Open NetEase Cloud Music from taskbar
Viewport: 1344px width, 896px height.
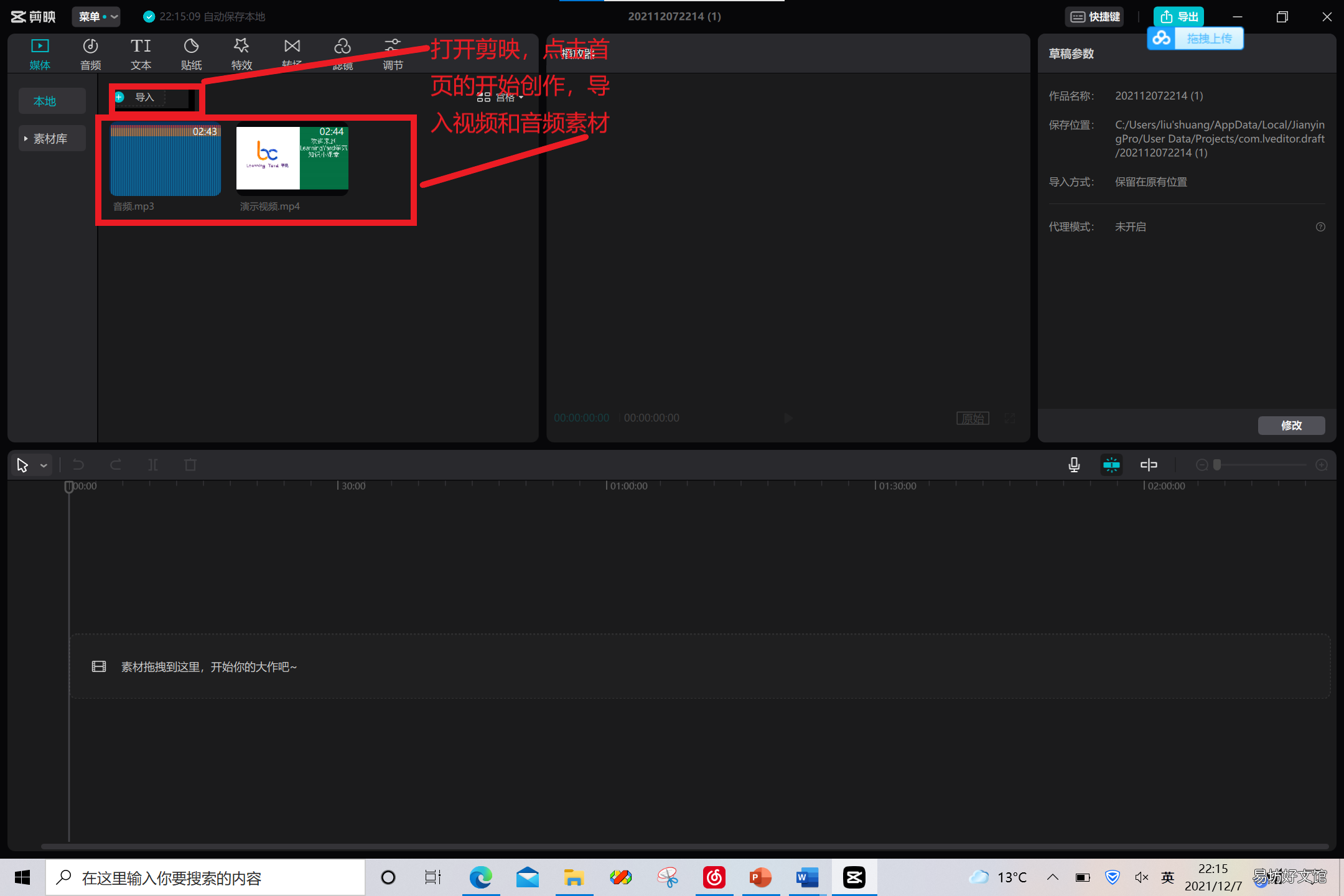714,877
